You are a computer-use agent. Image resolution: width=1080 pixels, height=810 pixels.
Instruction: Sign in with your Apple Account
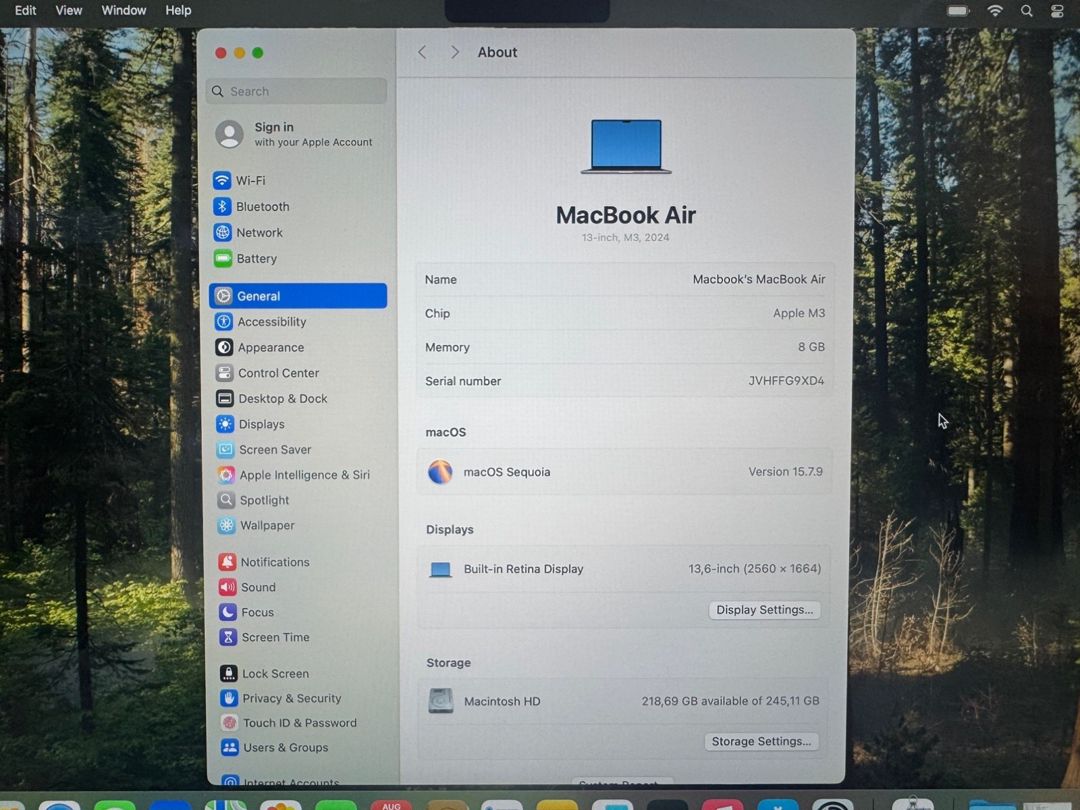[x=296, y=134]
